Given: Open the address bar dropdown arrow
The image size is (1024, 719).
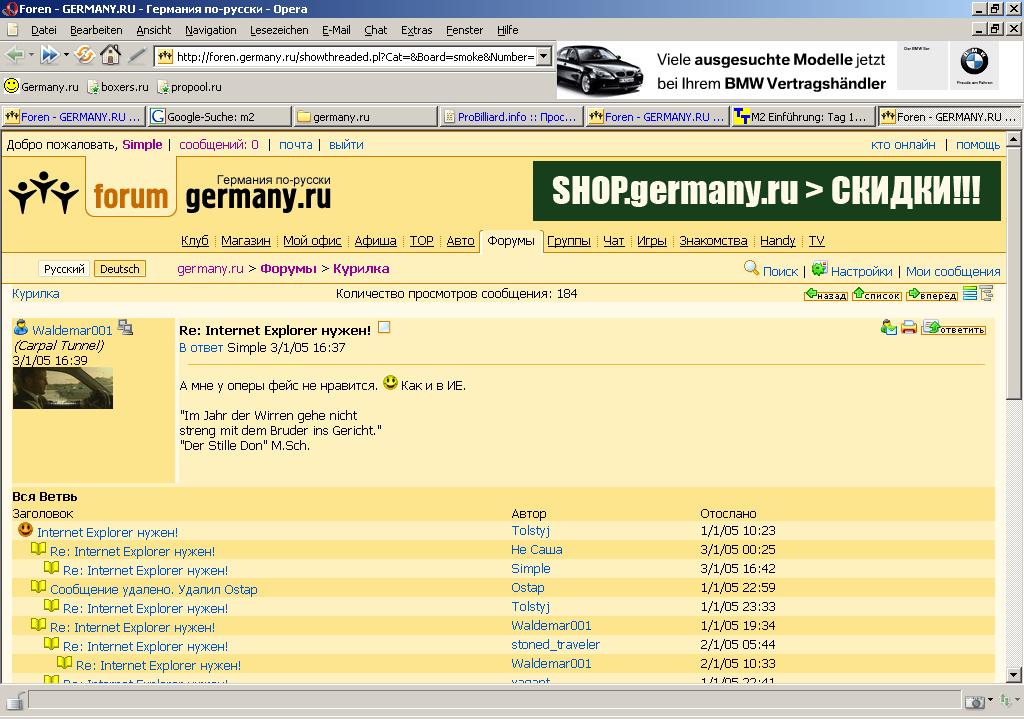Looking at the screenshot, I should click(543, 56).
